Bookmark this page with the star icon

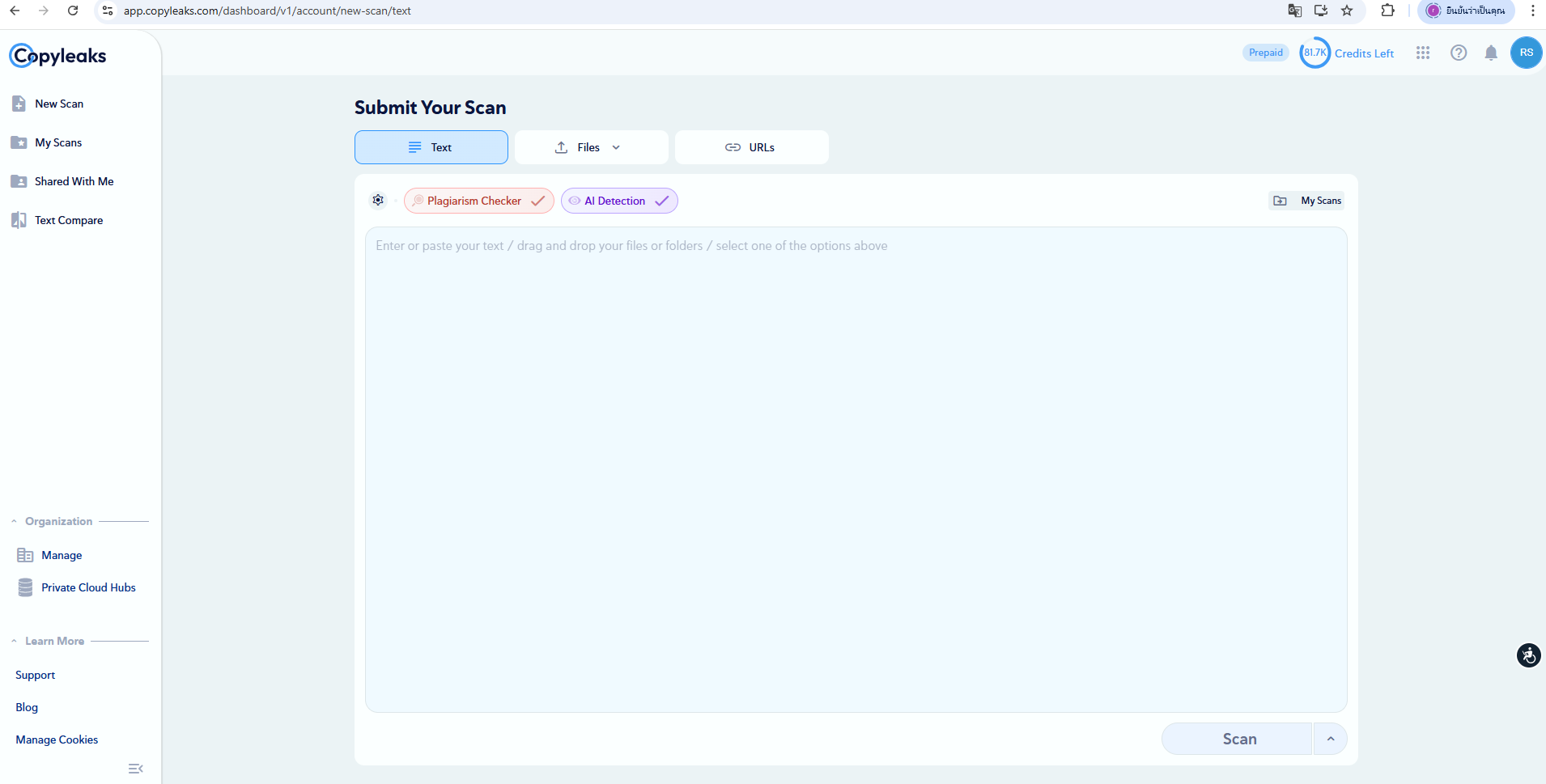(x=1347, y=11)
